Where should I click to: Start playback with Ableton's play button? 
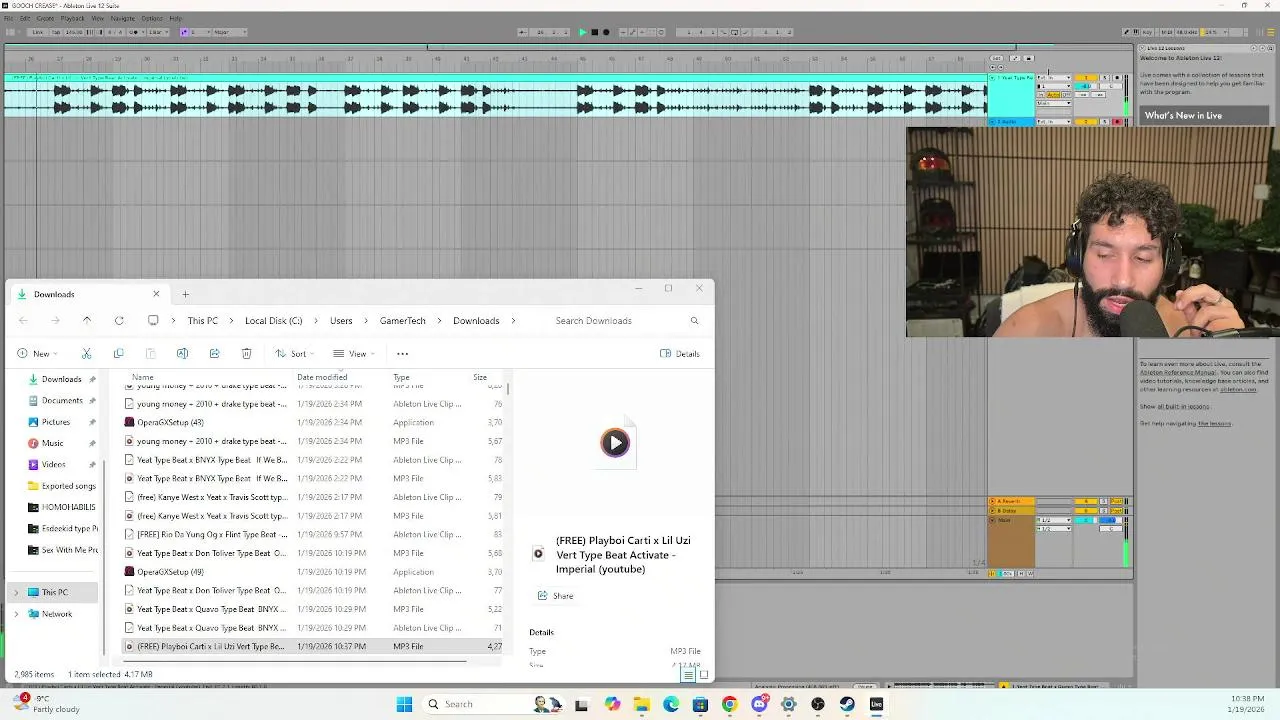click(583, 32)
